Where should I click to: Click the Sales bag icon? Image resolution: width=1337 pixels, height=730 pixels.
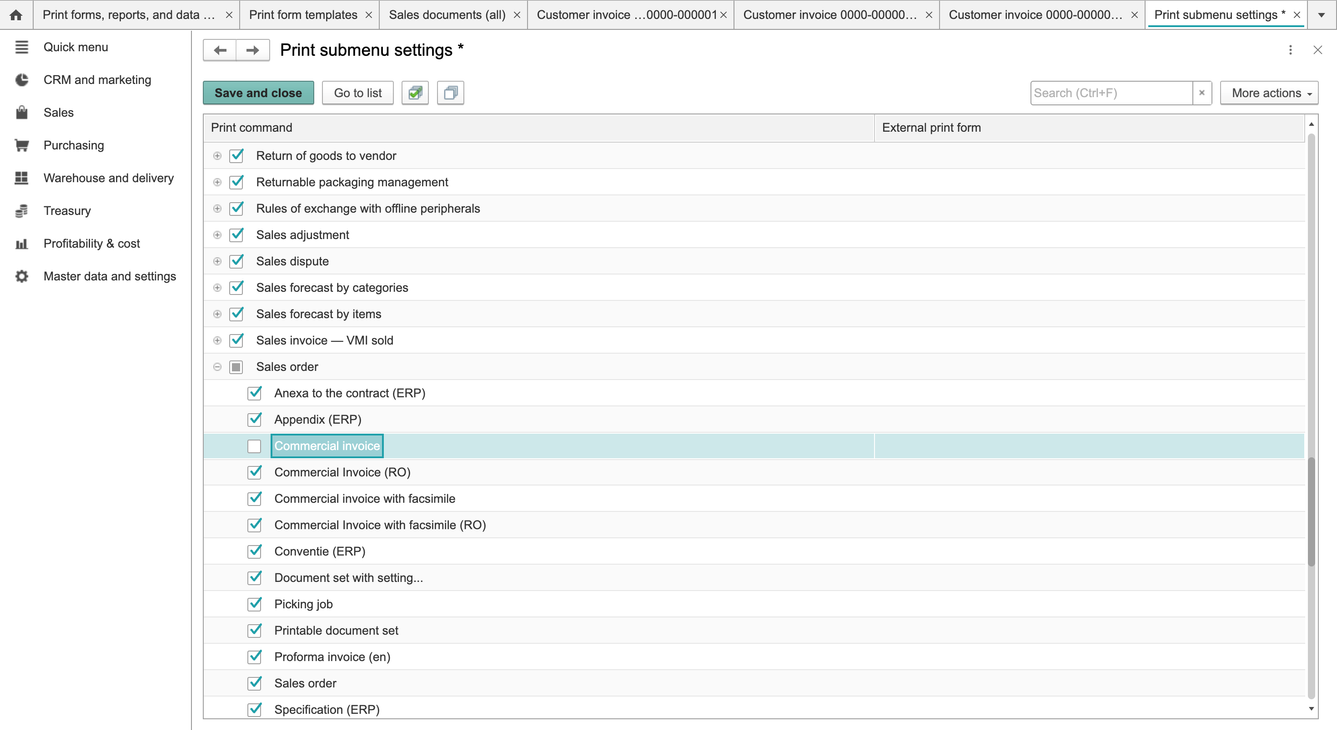click(21, 113)
